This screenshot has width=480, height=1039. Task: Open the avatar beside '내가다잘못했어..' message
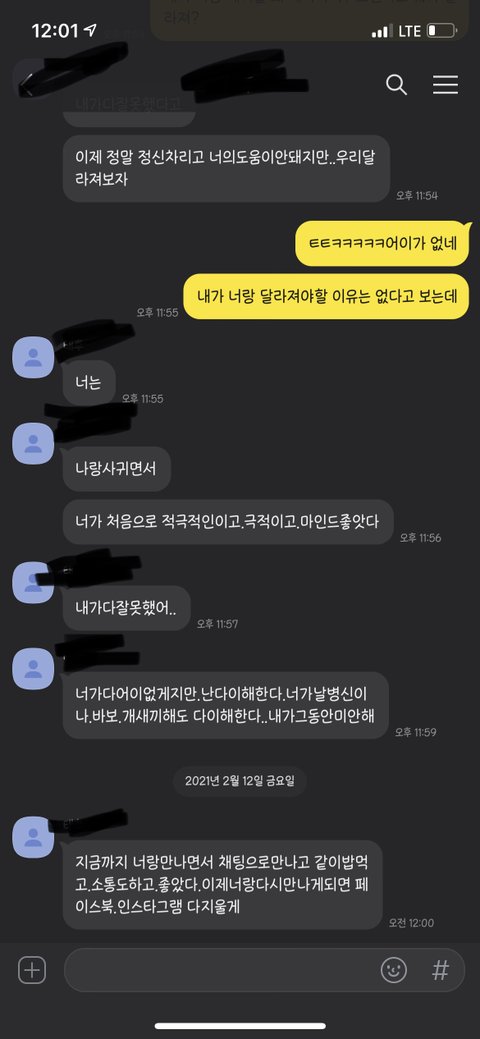click(x=33, y=582)
